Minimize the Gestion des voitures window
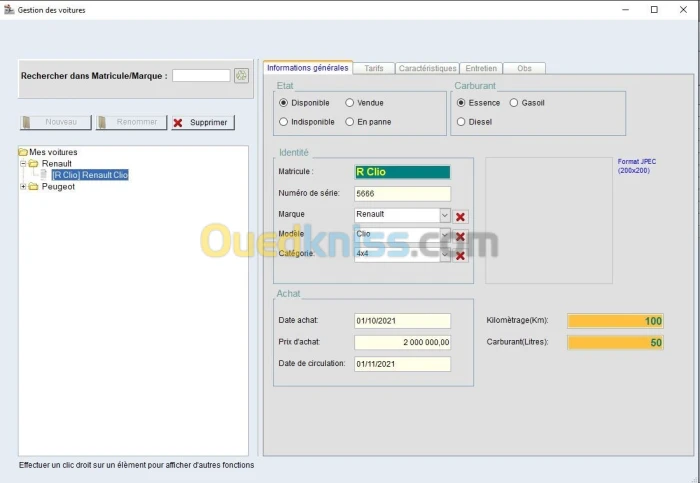 [x=625, y=9]
